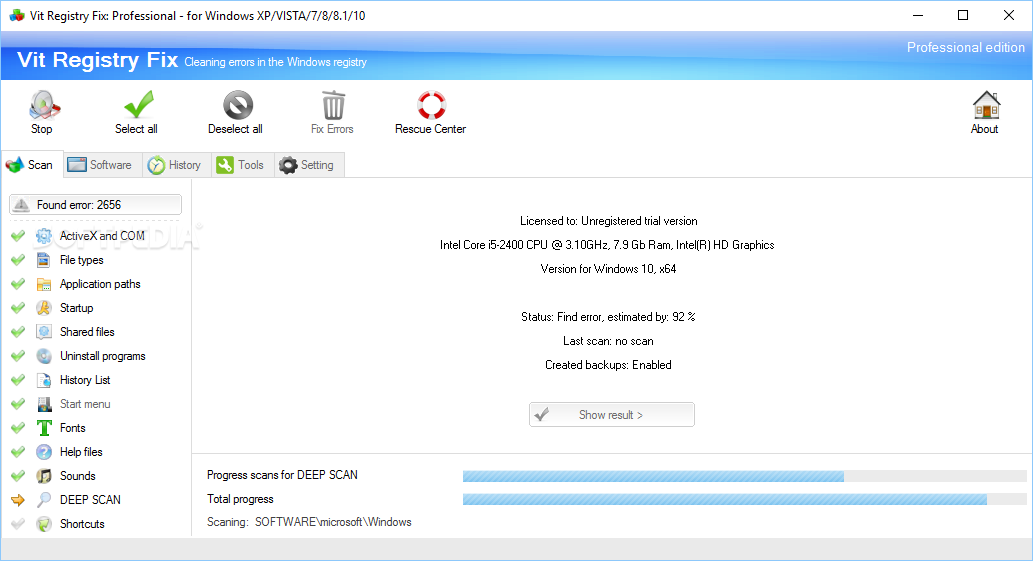Select the Shared files category label
The image size is (1033, 561).
87,332
